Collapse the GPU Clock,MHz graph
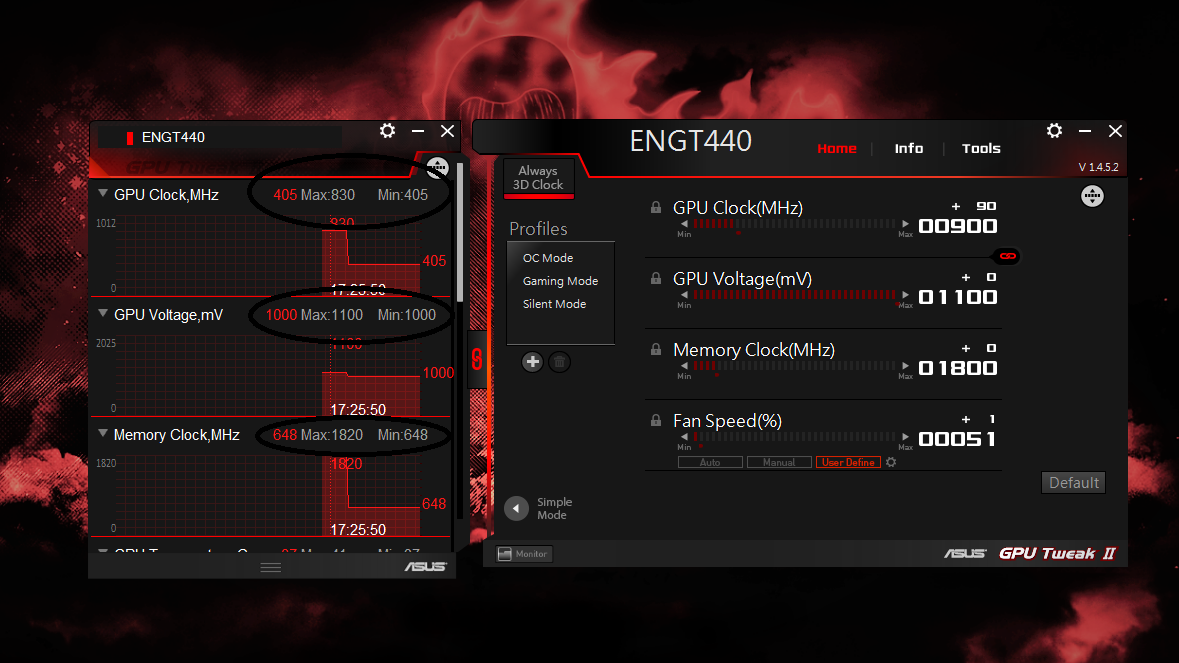This screenshot has width=1179, height=663. coord(103,193)
